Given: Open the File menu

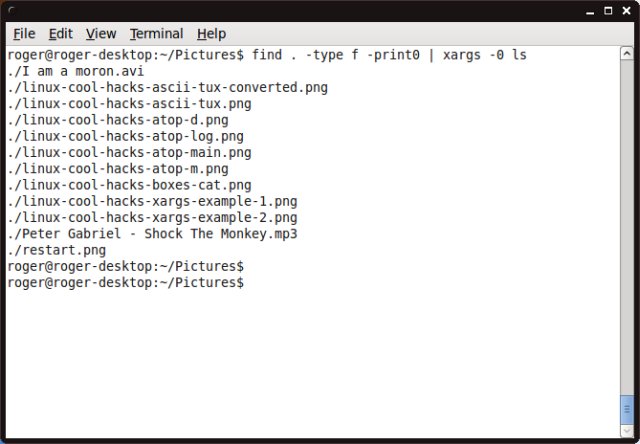Looking at the screenshot, I should [x=24, y=33].
